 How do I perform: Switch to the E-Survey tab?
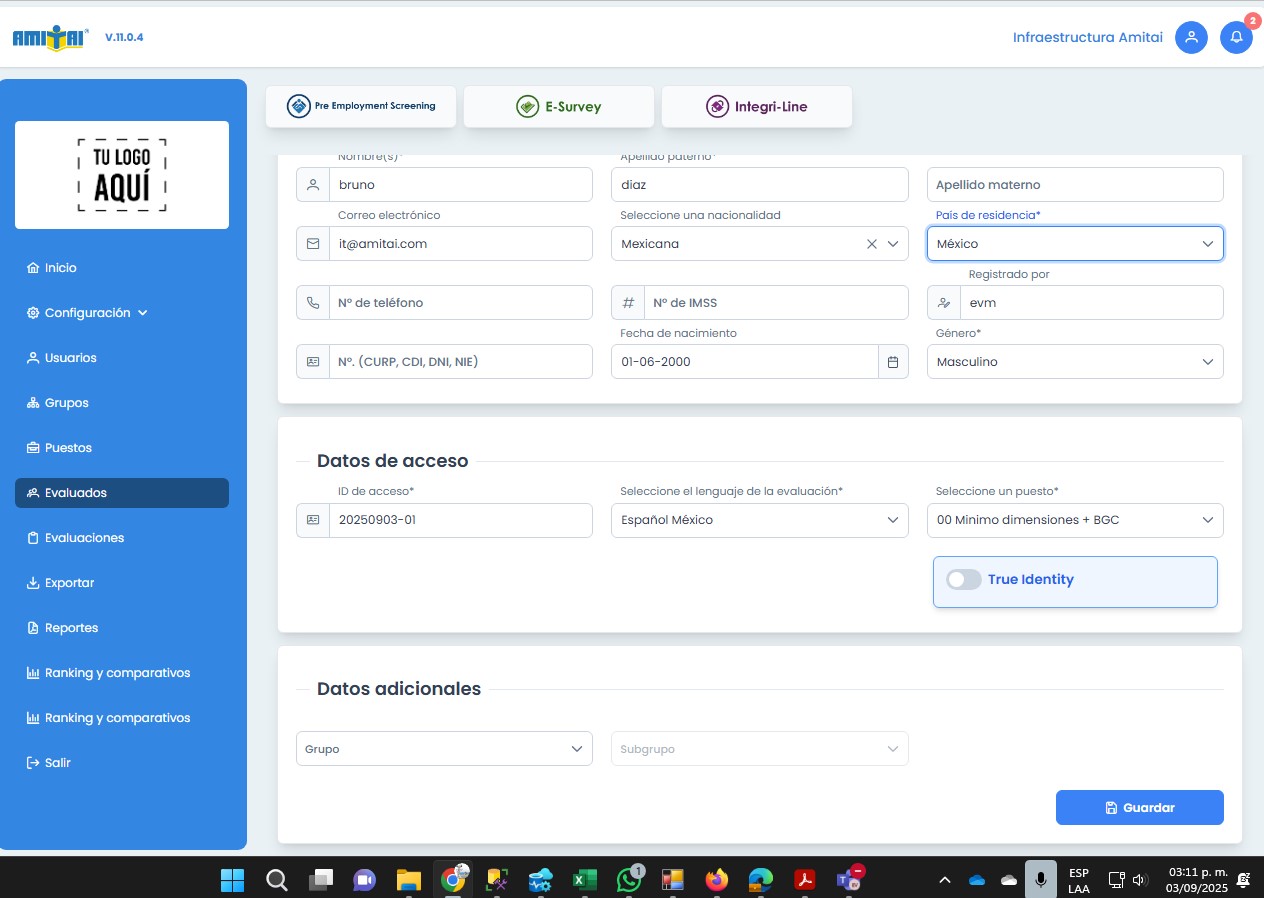(x=559, y=107)
